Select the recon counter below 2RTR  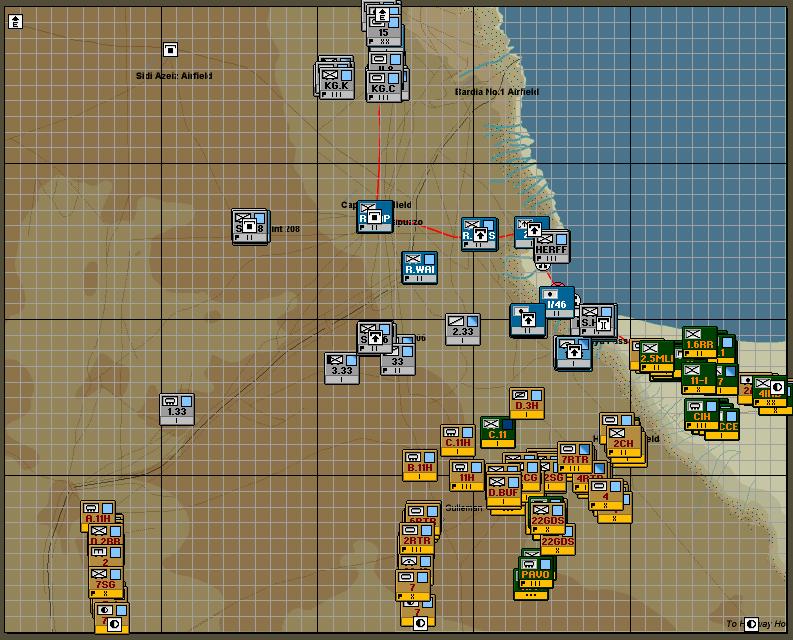tap(416, 561)
